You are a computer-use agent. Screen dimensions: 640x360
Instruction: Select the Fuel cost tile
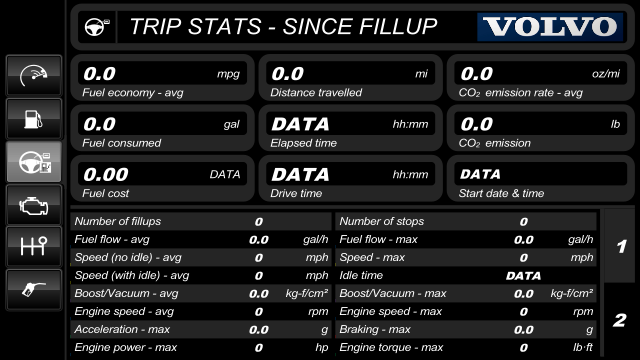tap(162, 178)
